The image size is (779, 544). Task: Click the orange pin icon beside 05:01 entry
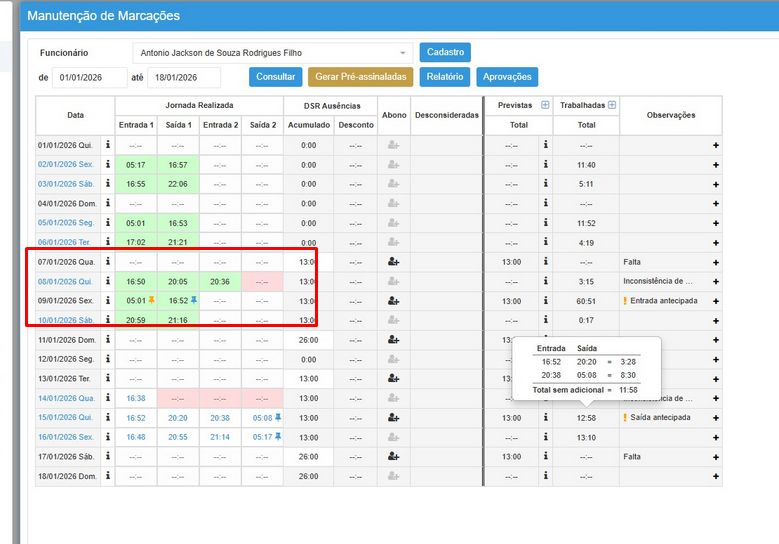152,300
